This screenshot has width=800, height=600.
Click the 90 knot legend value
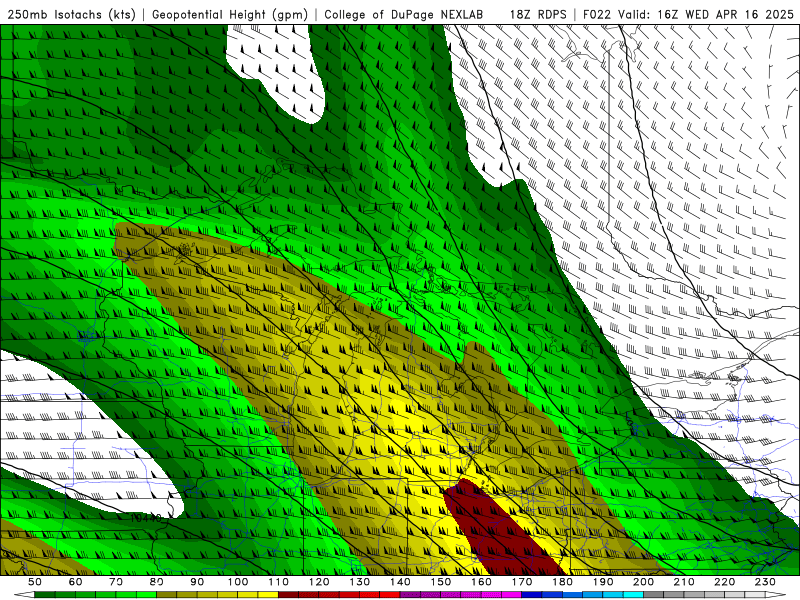coord(197,582)
